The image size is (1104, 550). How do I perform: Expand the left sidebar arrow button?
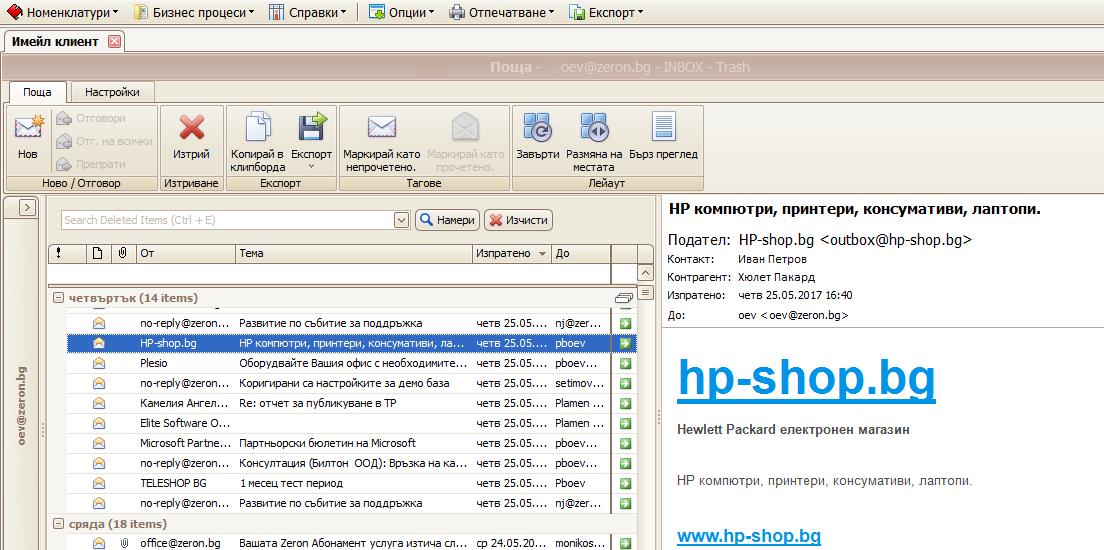27,208
